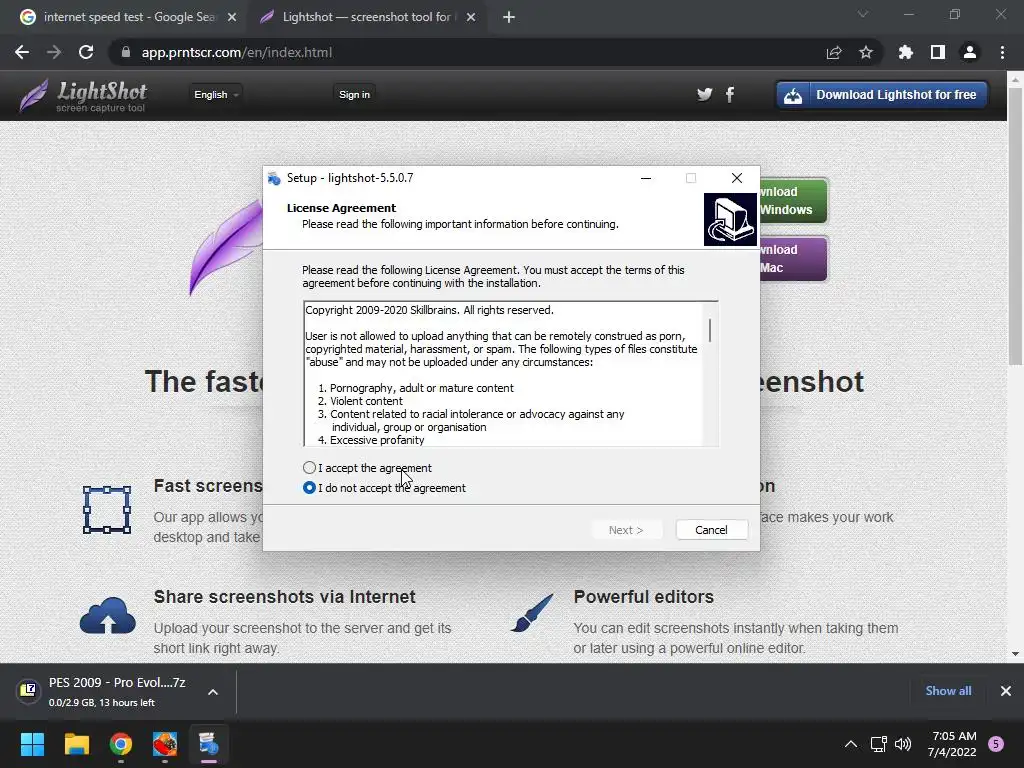Open notifications badge showing 5
The image size is (1024, 768).
(x=996, y=744)
